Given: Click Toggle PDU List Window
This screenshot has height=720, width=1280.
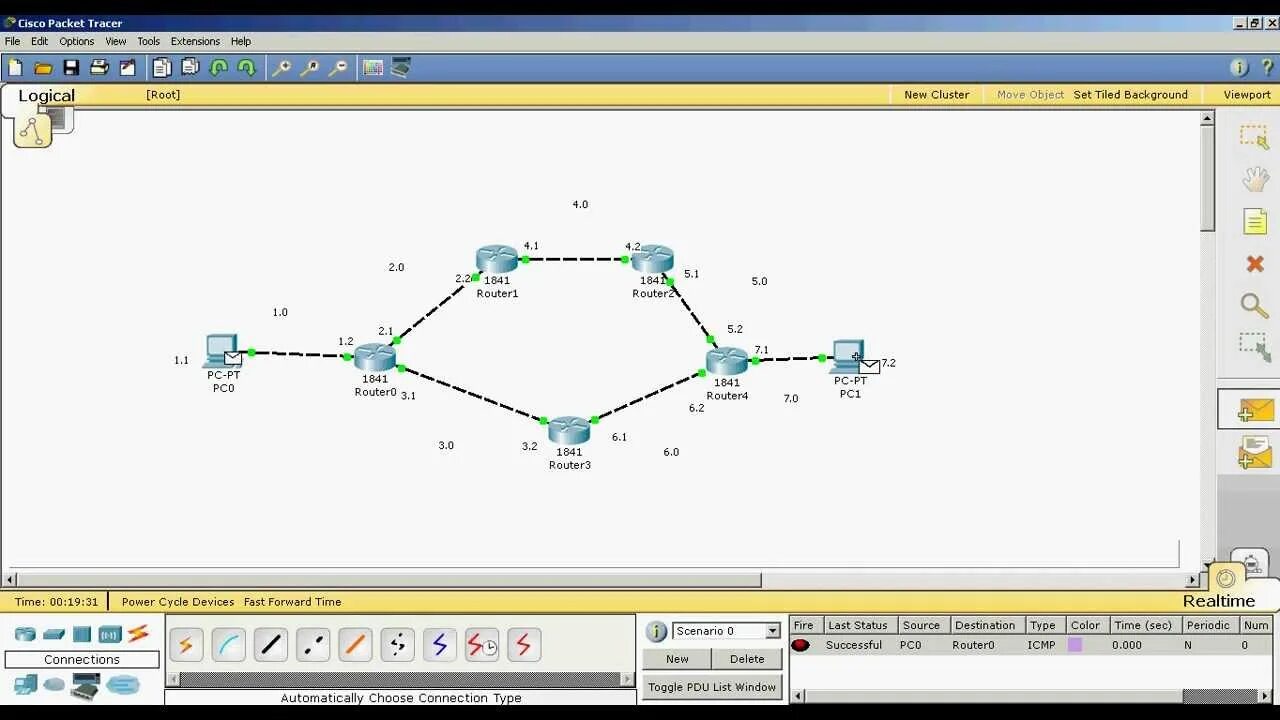Looking at the screenshot, I should click(x=712, y=687).
